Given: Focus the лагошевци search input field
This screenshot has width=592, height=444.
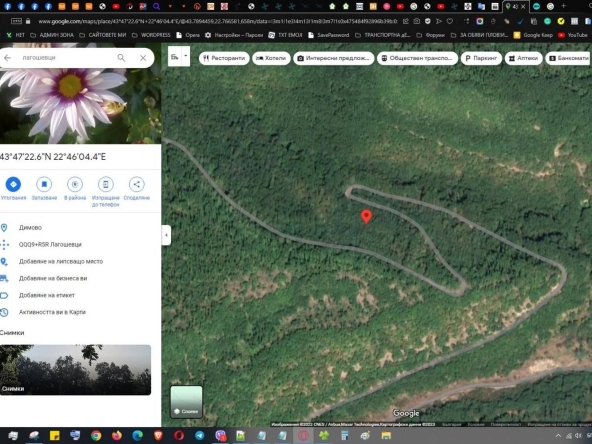Looking at the screenshot, I should tap(66, 58).
